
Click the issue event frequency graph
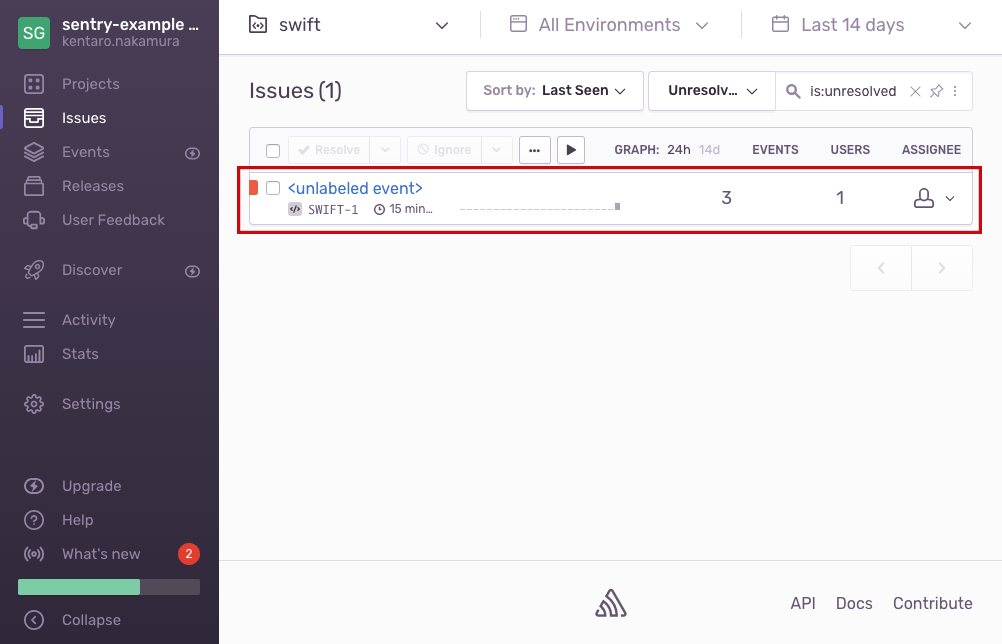coord(540,206)
